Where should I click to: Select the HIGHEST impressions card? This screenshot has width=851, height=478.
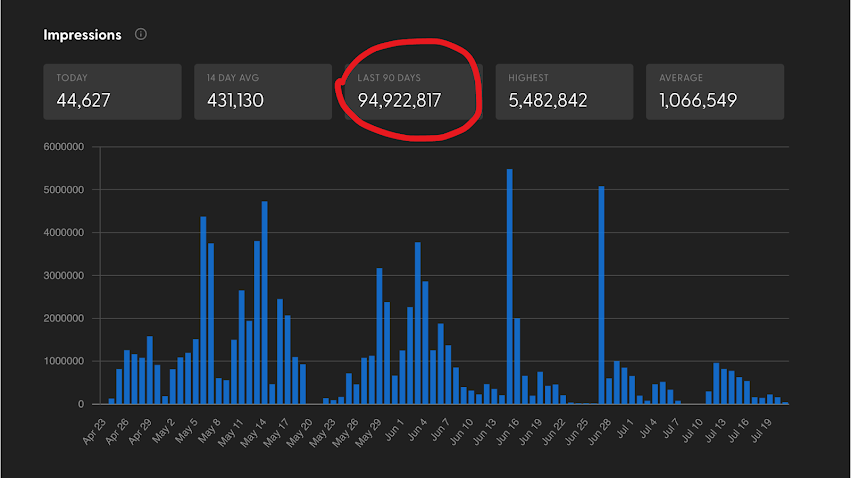coord(564,91)
